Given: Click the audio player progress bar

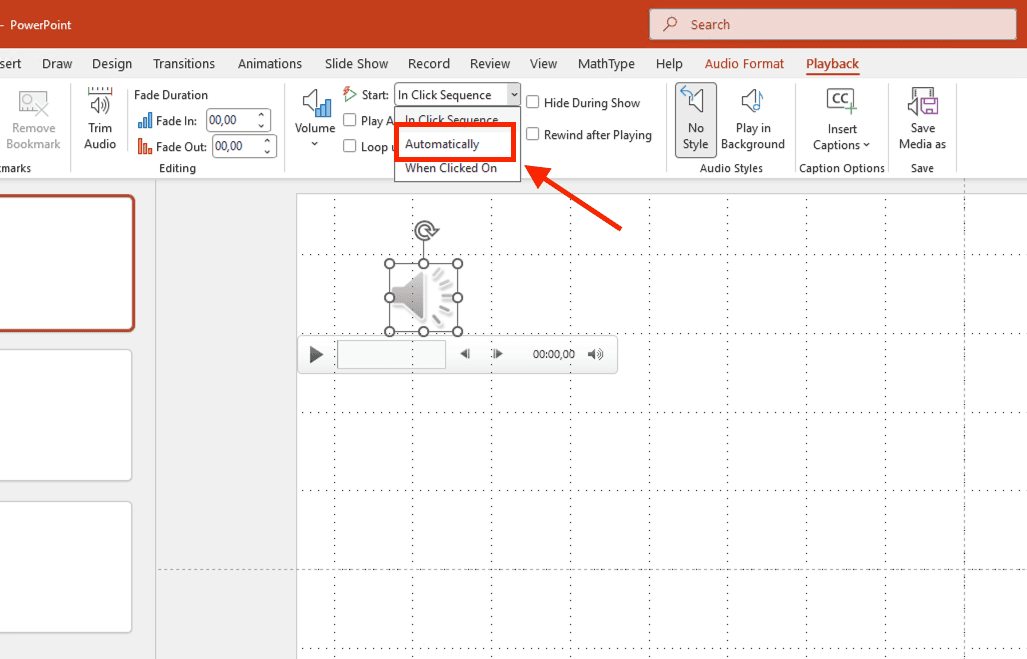Looking at the screenshot, I should click(x=392, y=354).
